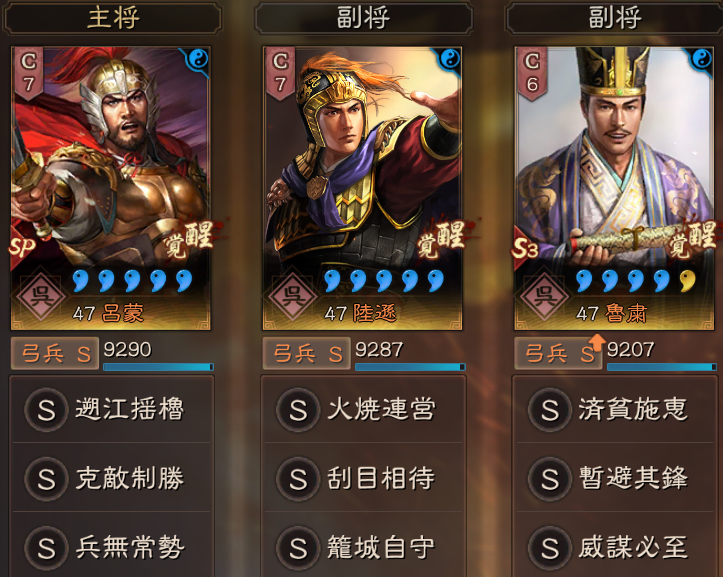
Task: Click the yin-yang icon on 魯粛 card
Action: tap(702, 59)
